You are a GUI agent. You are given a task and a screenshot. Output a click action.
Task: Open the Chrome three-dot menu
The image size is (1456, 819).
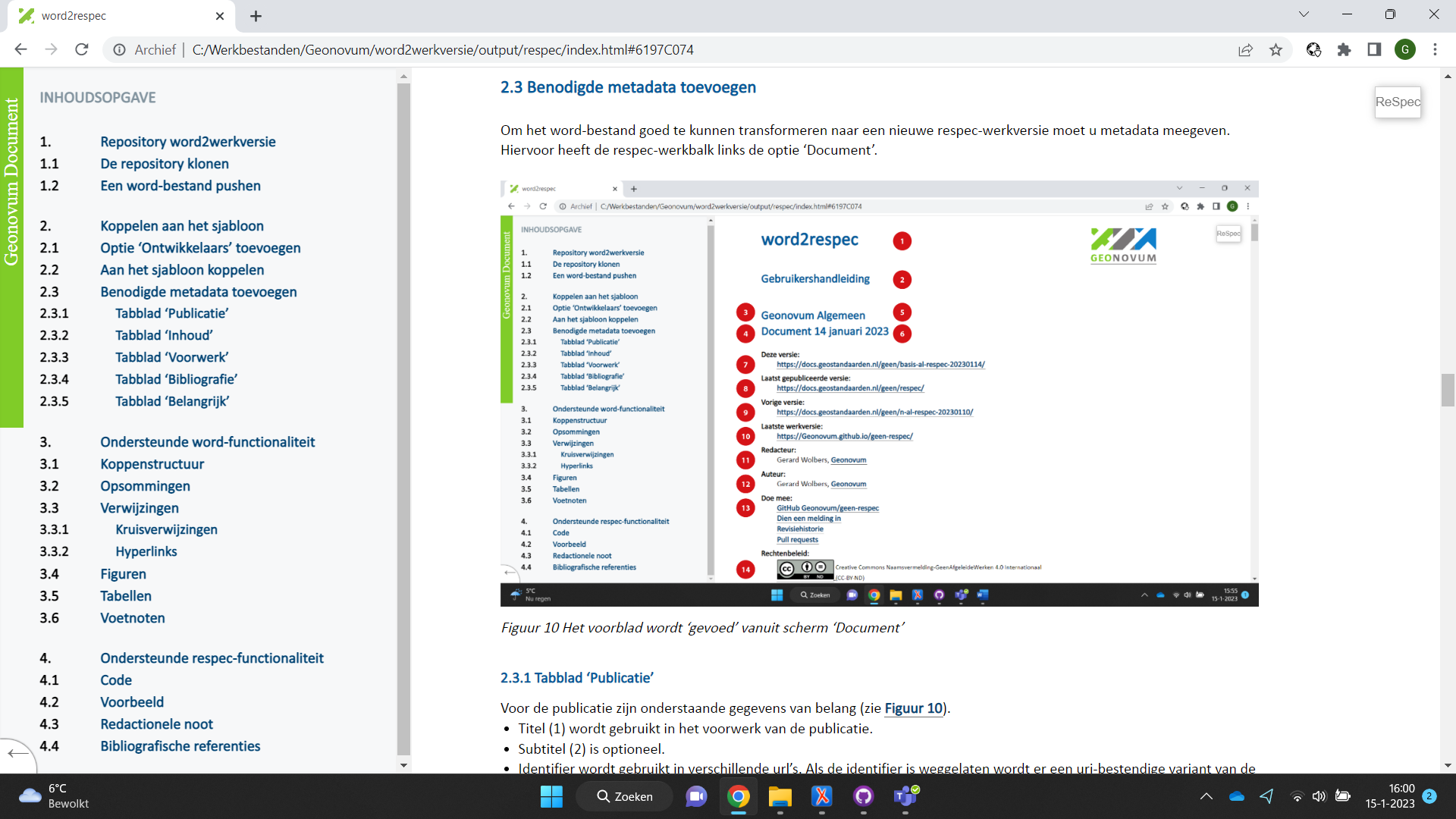[x=1435, y=50]
